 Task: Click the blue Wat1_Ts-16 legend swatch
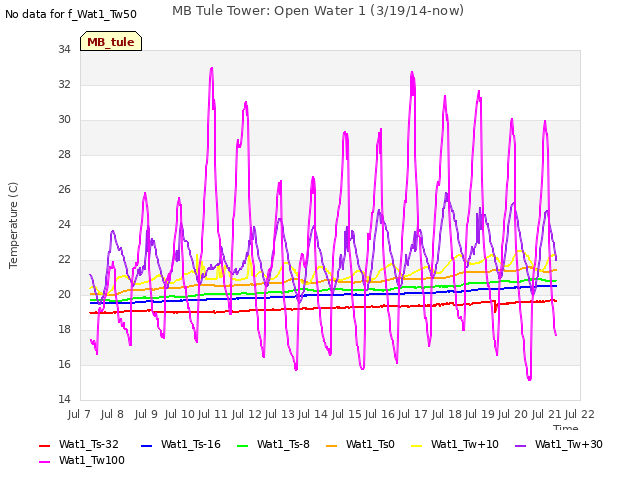click(147, 446)
